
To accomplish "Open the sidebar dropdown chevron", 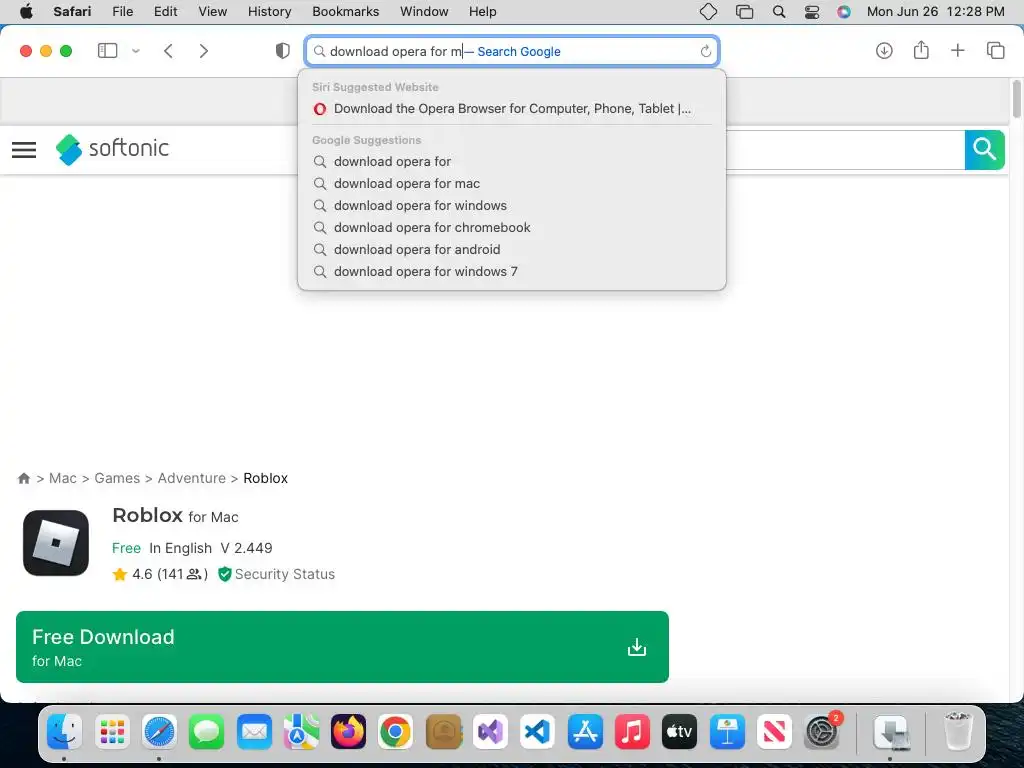I will coord(136,51).
